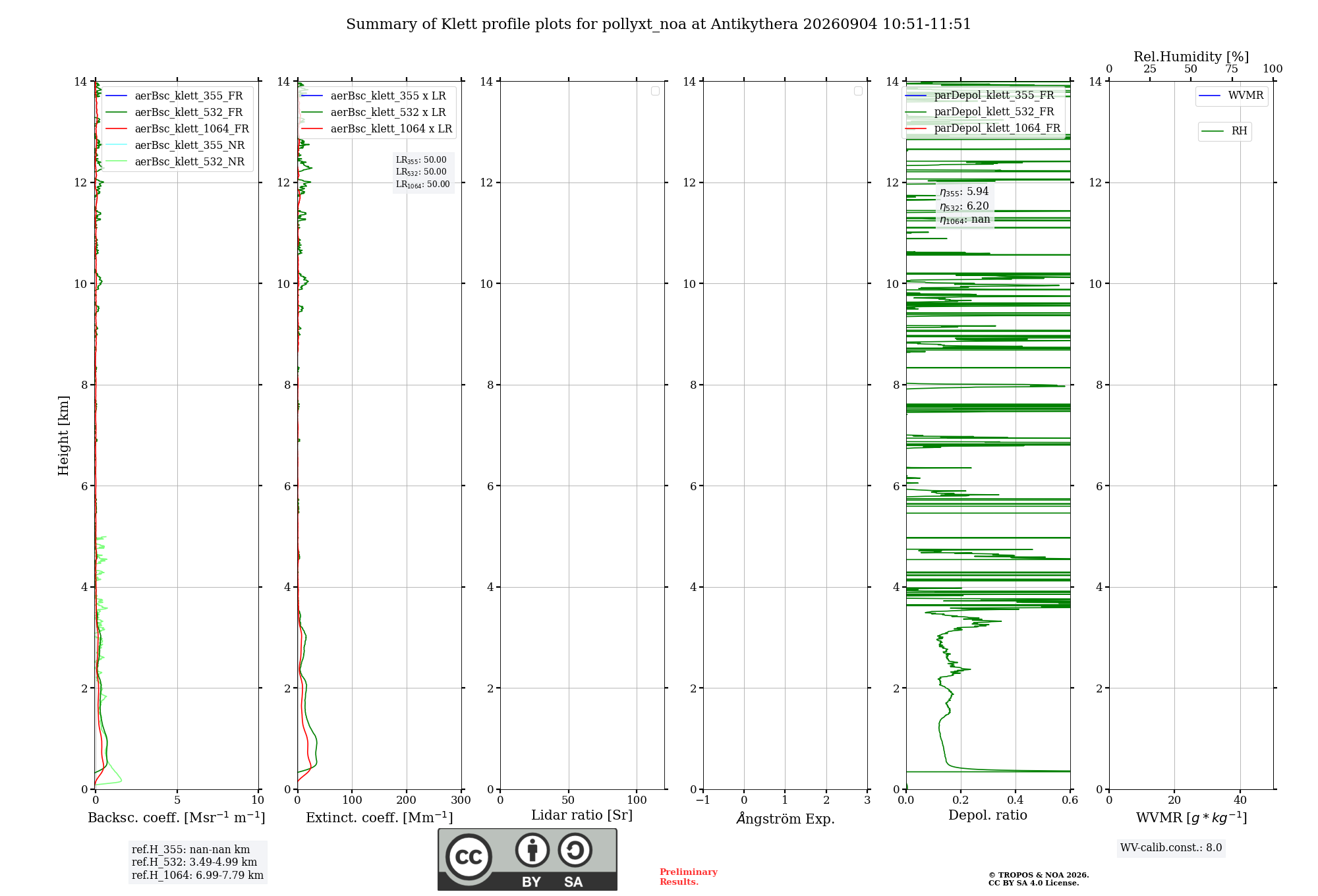Click the SA label in the license badge

coord(573,882)
